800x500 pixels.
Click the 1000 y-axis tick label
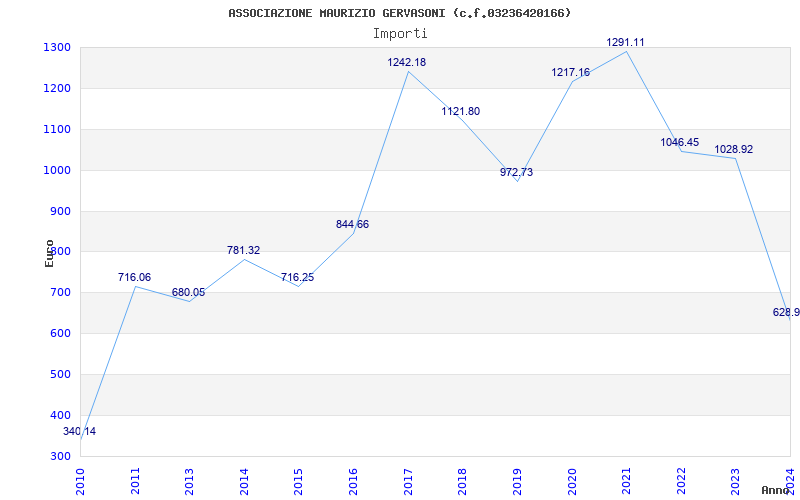(x=57, y=170)
